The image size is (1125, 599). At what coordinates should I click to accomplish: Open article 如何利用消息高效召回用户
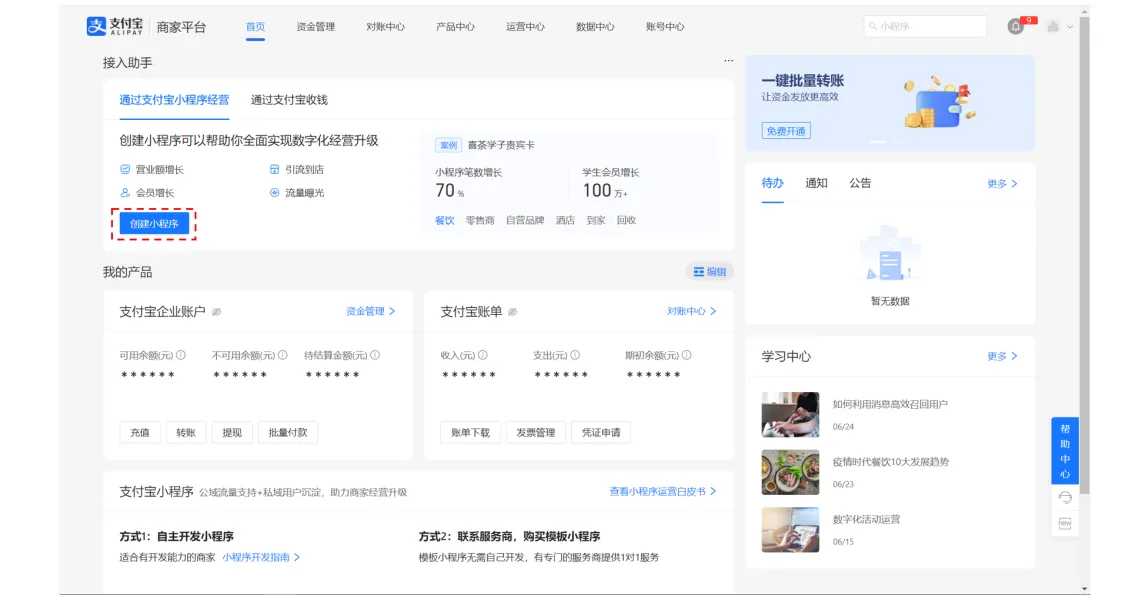tap(890, 405)
